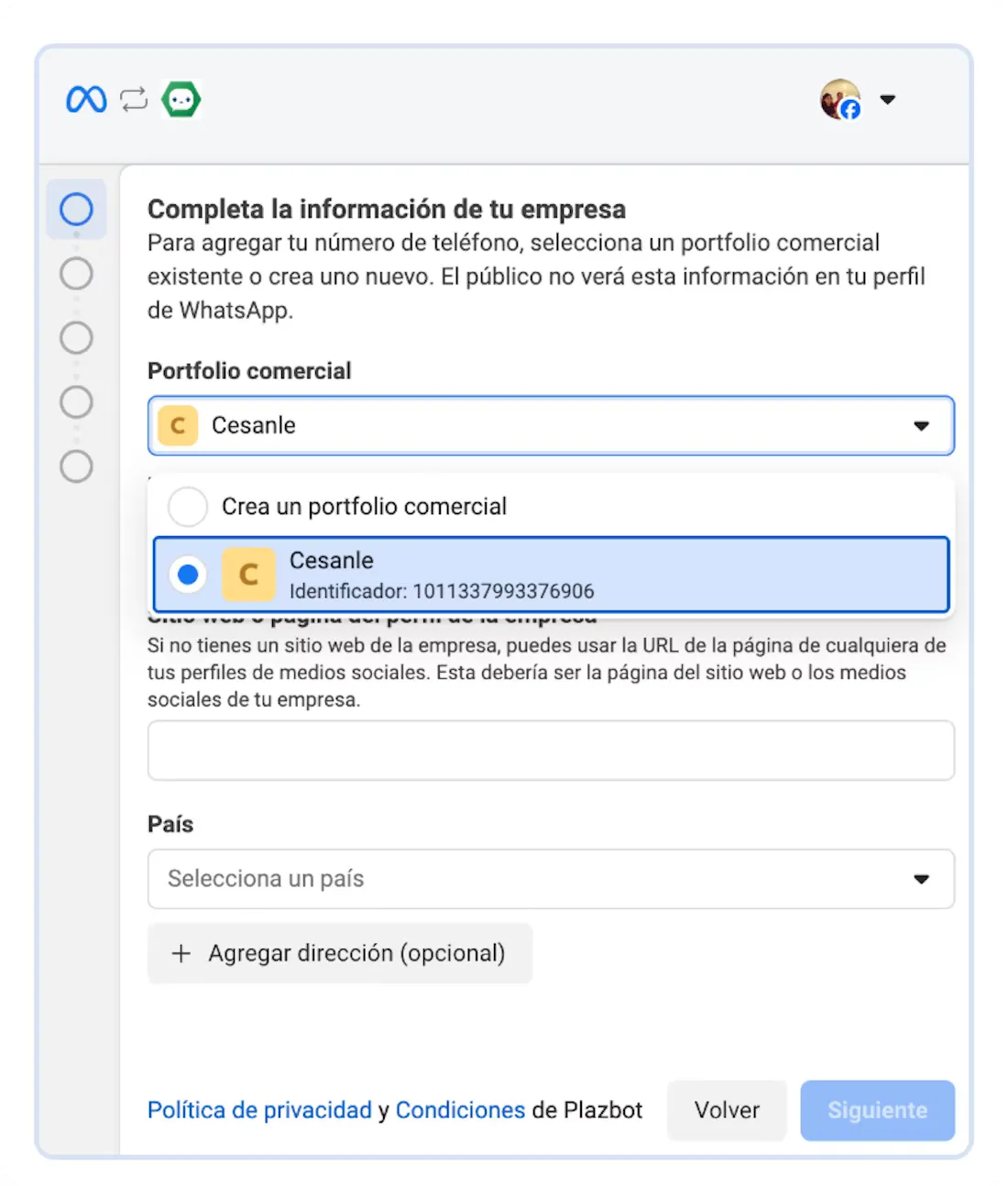Open the Política de privacidad link
Screen dimensions: 1008x1186
(259, 1110)
